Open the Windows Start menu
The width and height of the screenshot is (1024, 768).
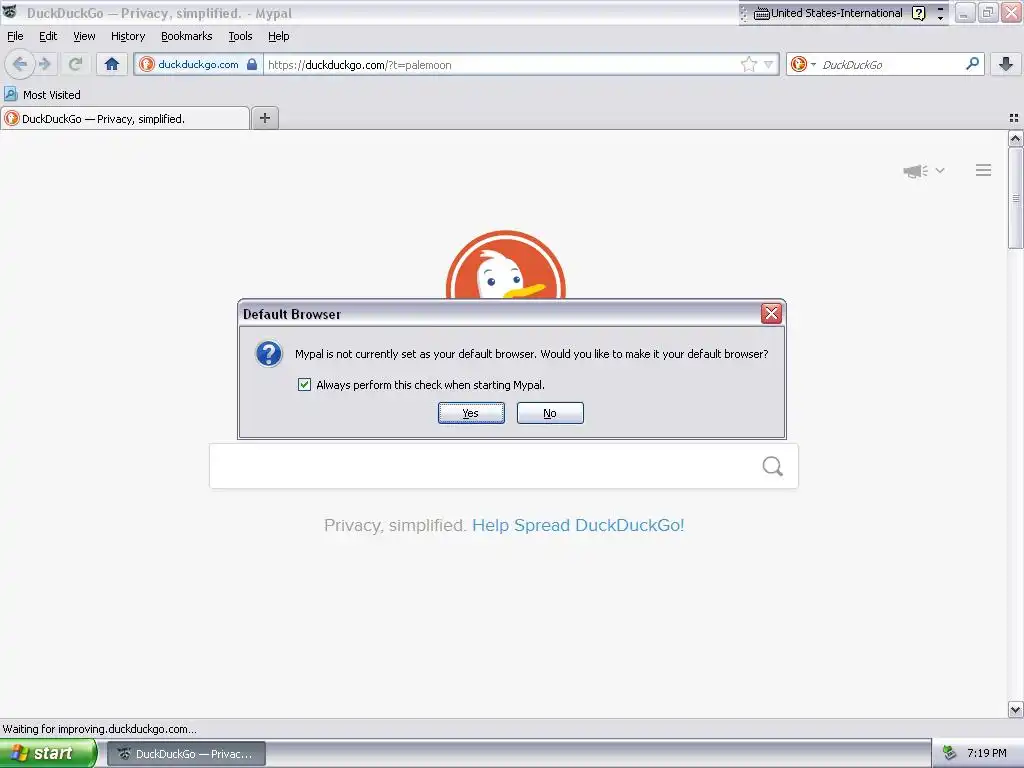48,753
